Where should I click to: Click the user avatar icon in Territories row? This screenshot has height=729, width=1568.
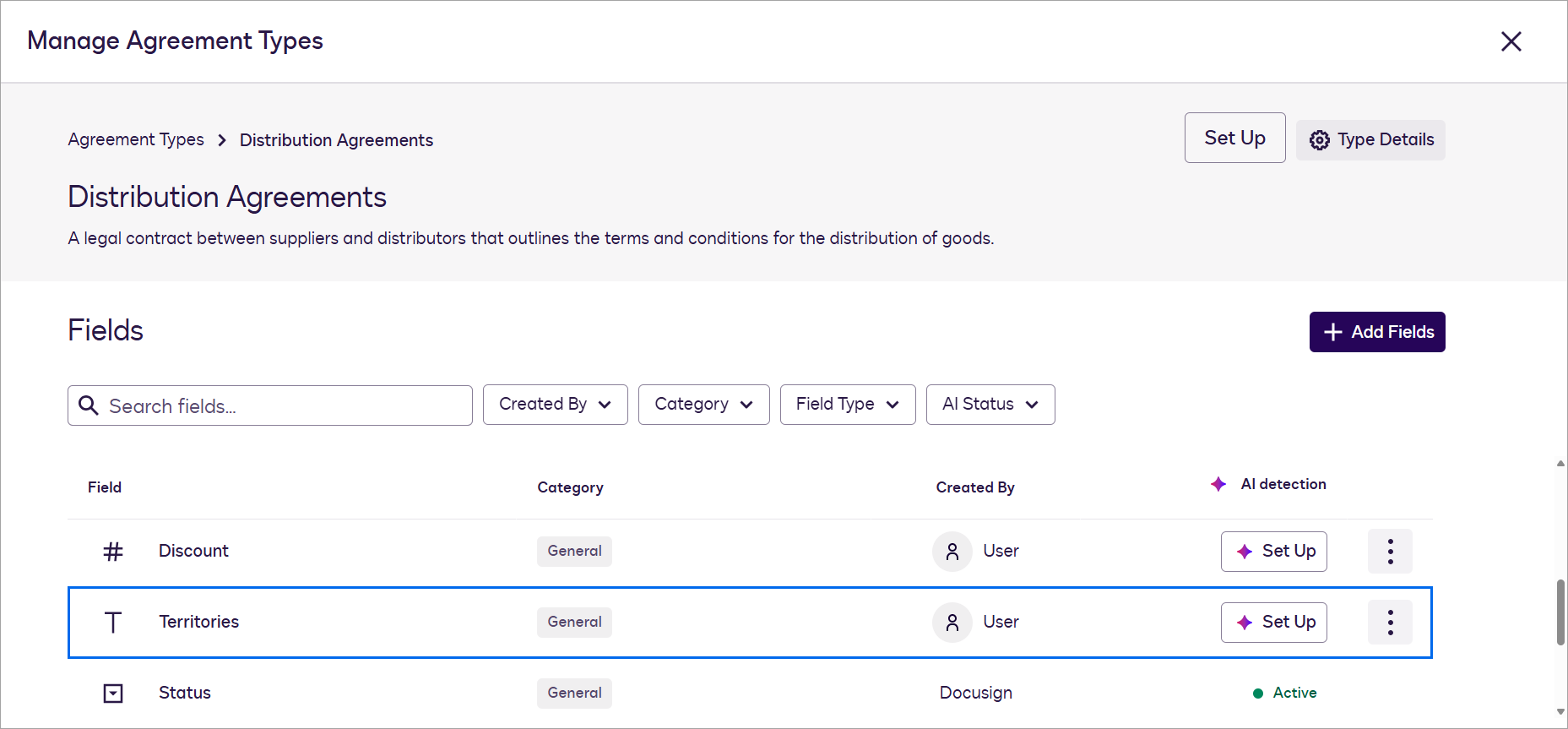(952, 623)
